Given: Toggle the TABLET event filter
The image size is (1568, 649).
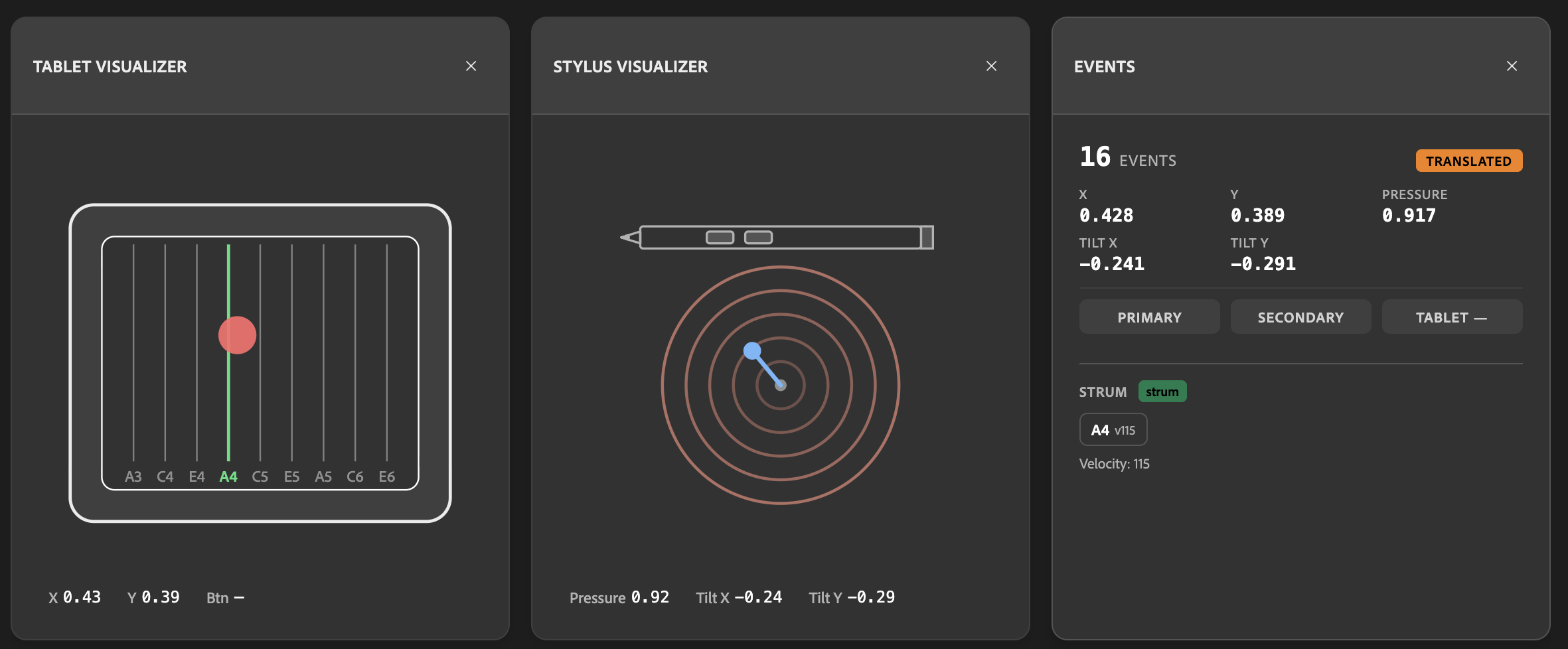Looking at the screenshot, I should pyautogui.click(x=1452, y=317).
